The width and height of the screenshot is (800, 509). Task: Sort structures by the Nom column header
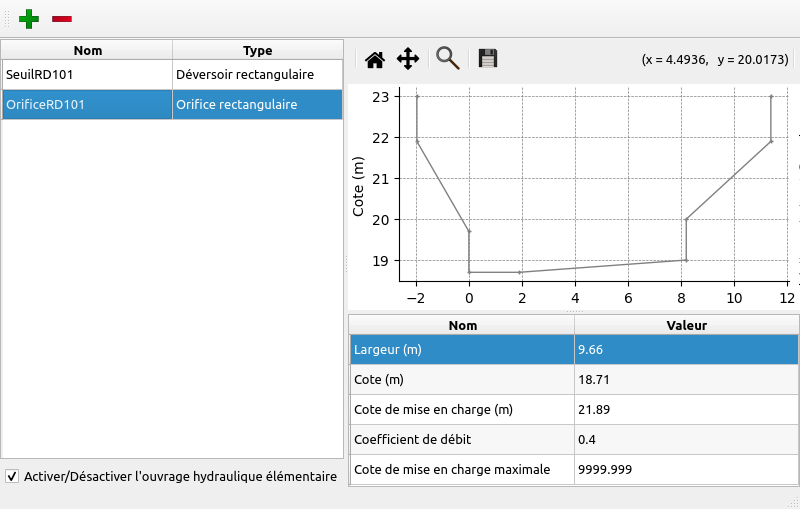[87, 50]
